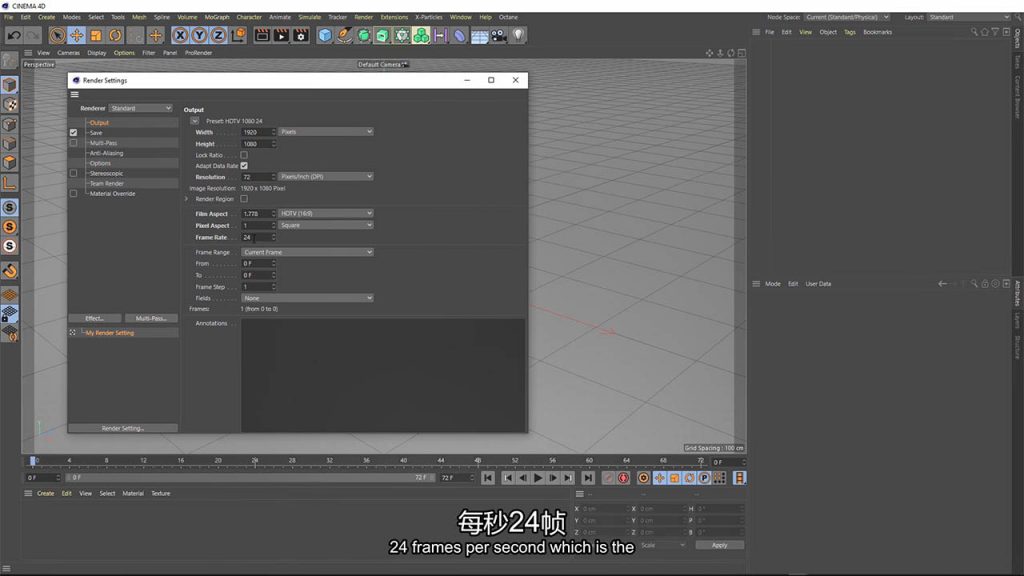Select Anti-Aliasing in the render settings list
Image resolution: width=1024 pixels, height=576 pixels.
coord(106,153)
